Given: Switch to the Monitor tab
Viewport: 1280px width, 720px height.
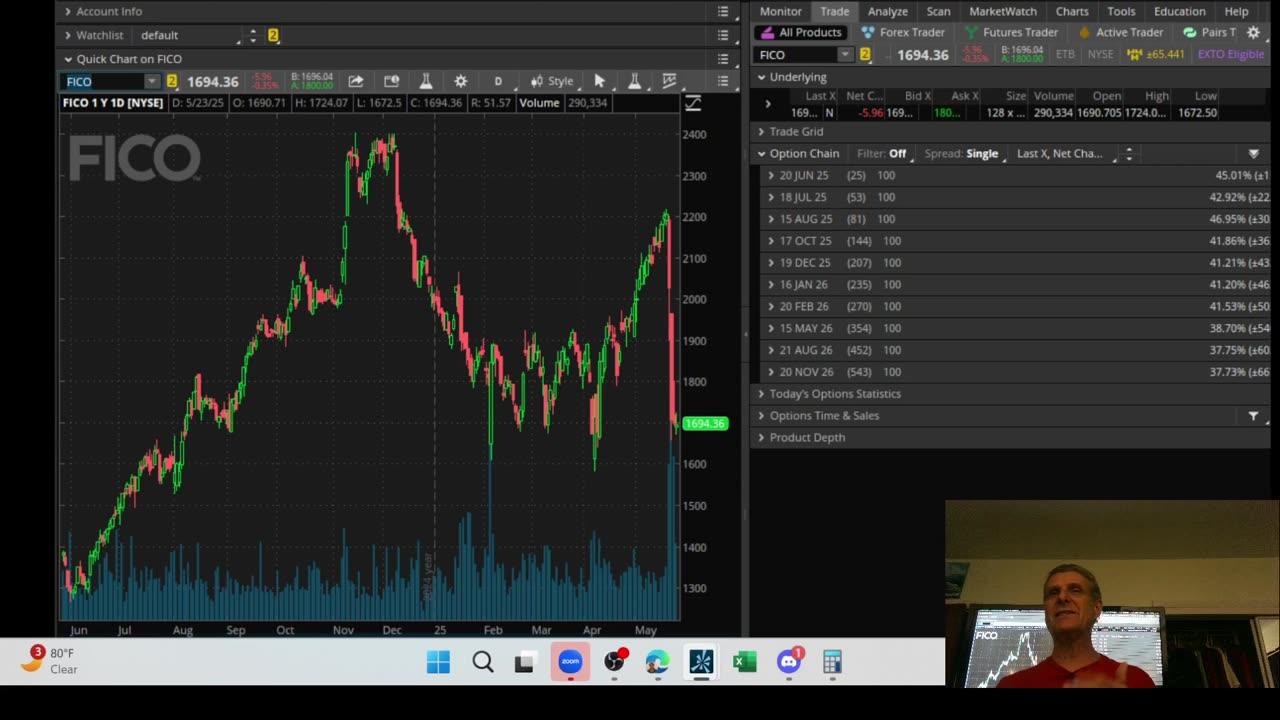Looking at the screenshot, I should tap(780, 11).
